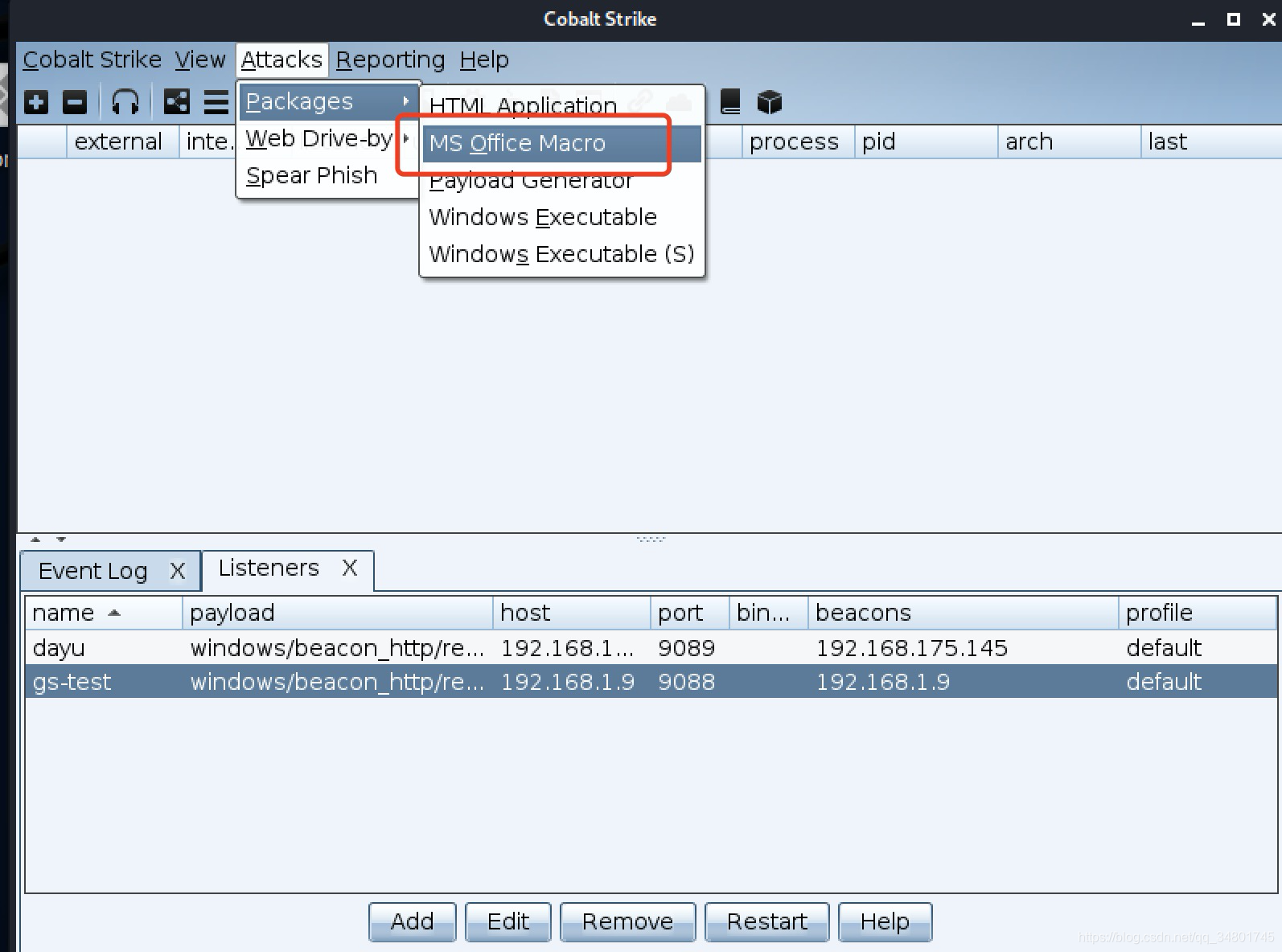Viewport: 1282px width, 952px height.
Task: Click the Add listener button
Action: pos(412,921)
